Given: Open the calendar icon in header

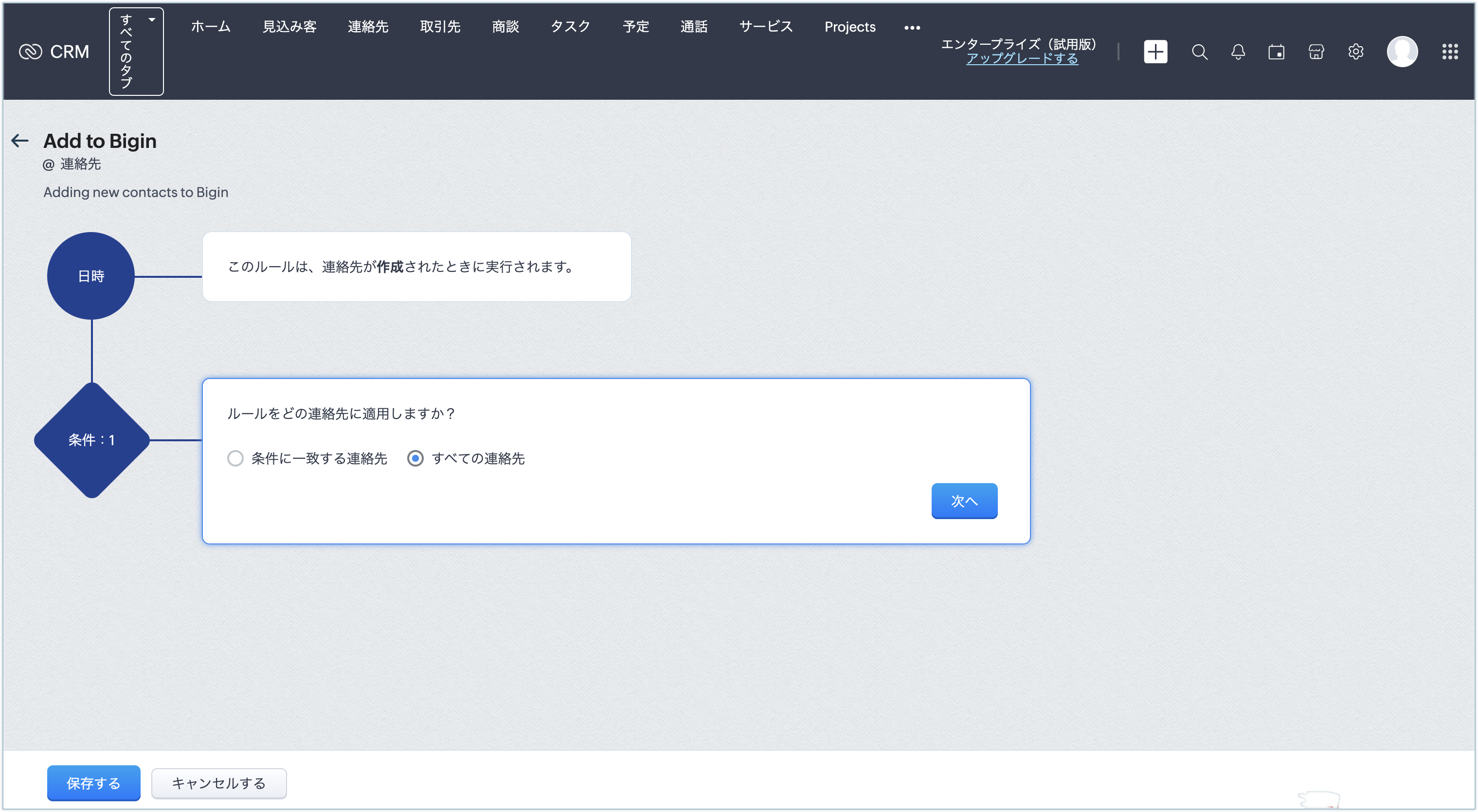Looking at the screenshot, I should tap(1276, 52).
